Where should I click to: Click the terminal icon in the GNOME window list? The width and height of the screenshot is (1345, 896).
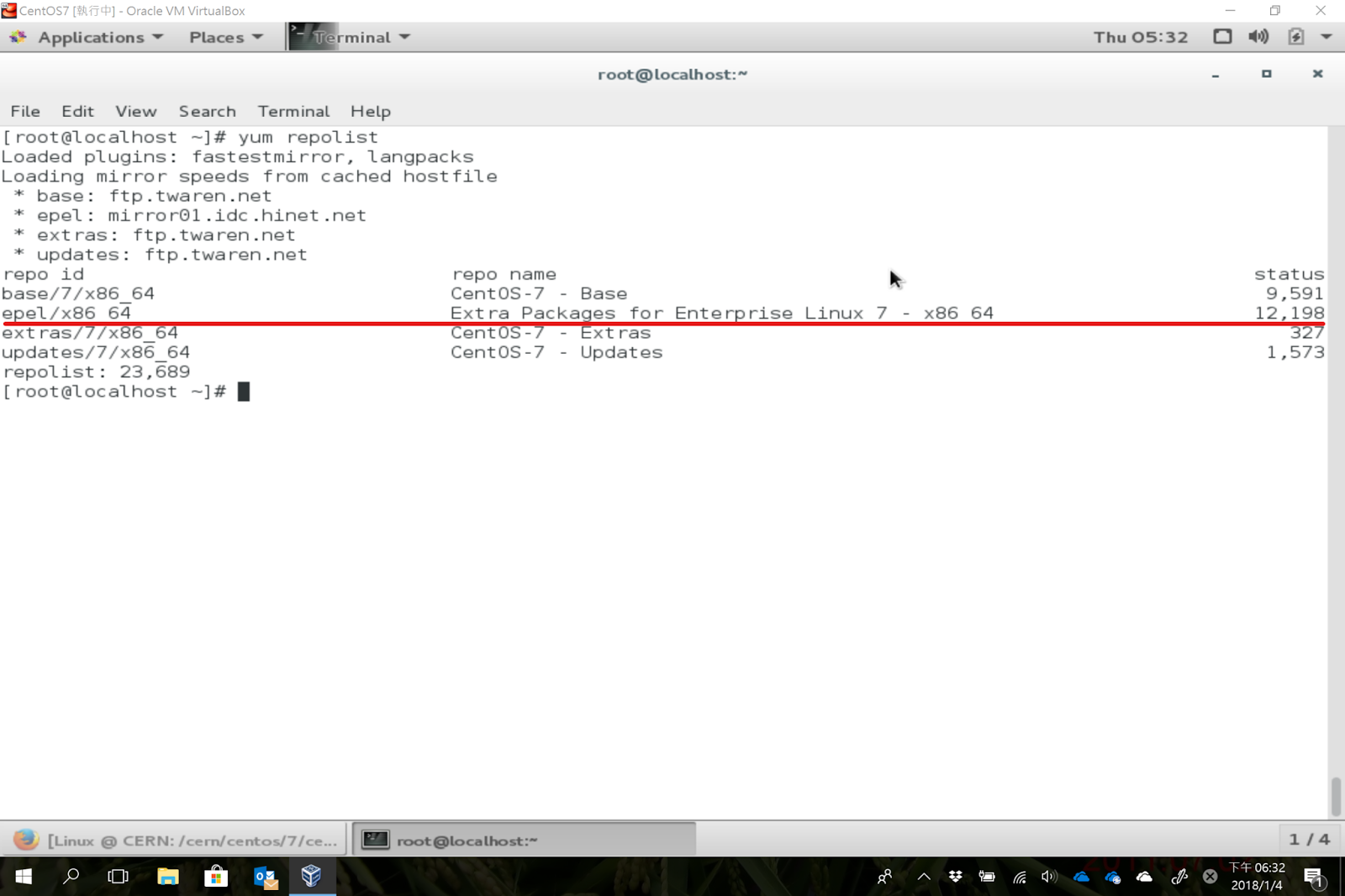[x=375, y=840]
